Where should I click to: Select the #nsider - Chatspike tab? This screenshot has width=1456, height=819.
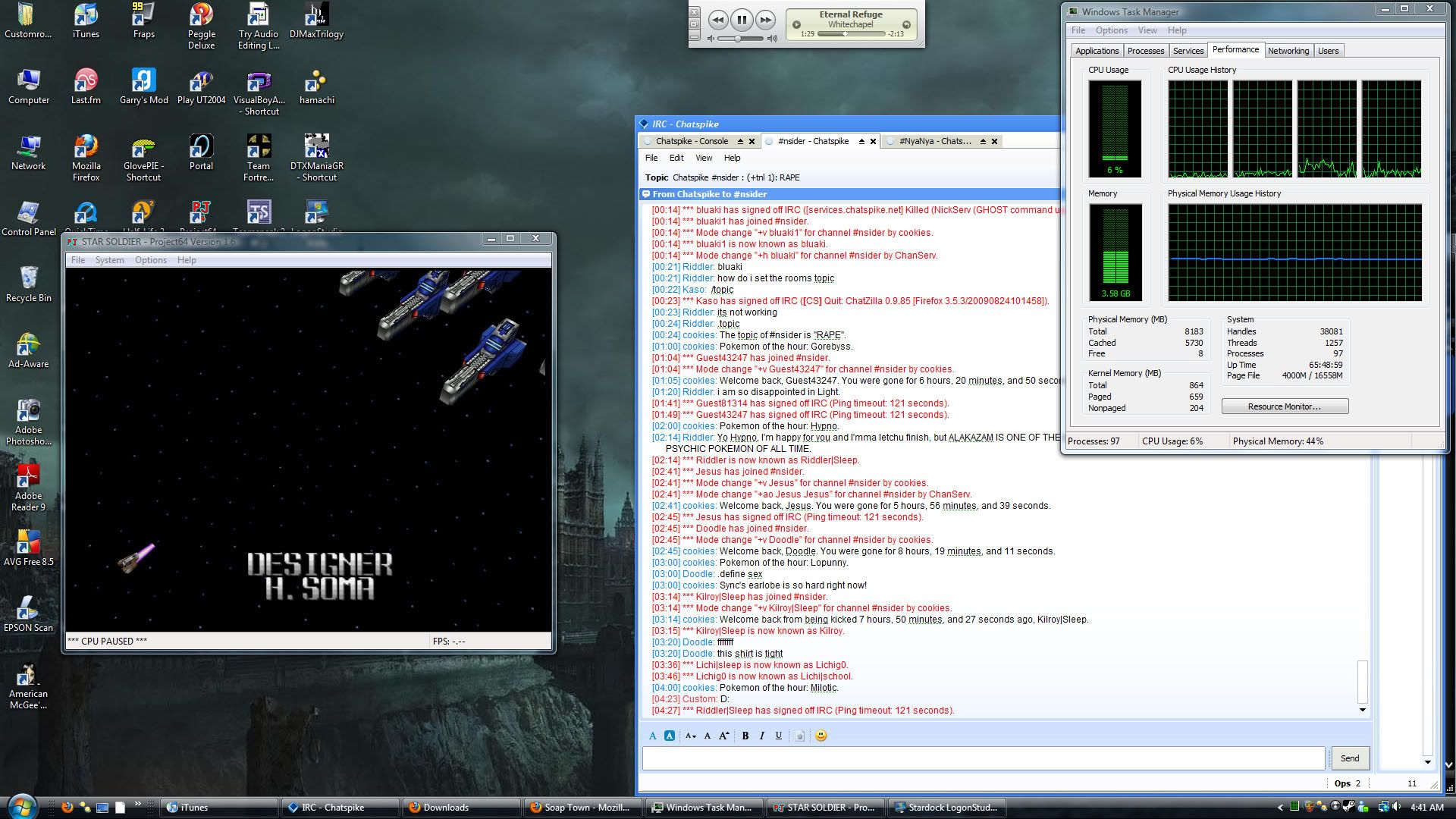813,141
